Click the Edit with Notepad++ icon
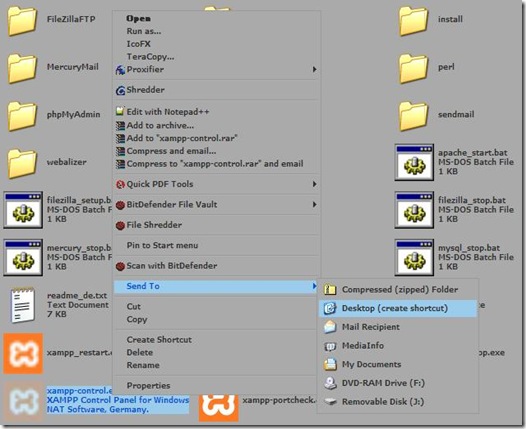526x429 pixels. pyautogui.click(x=120, y=111)
